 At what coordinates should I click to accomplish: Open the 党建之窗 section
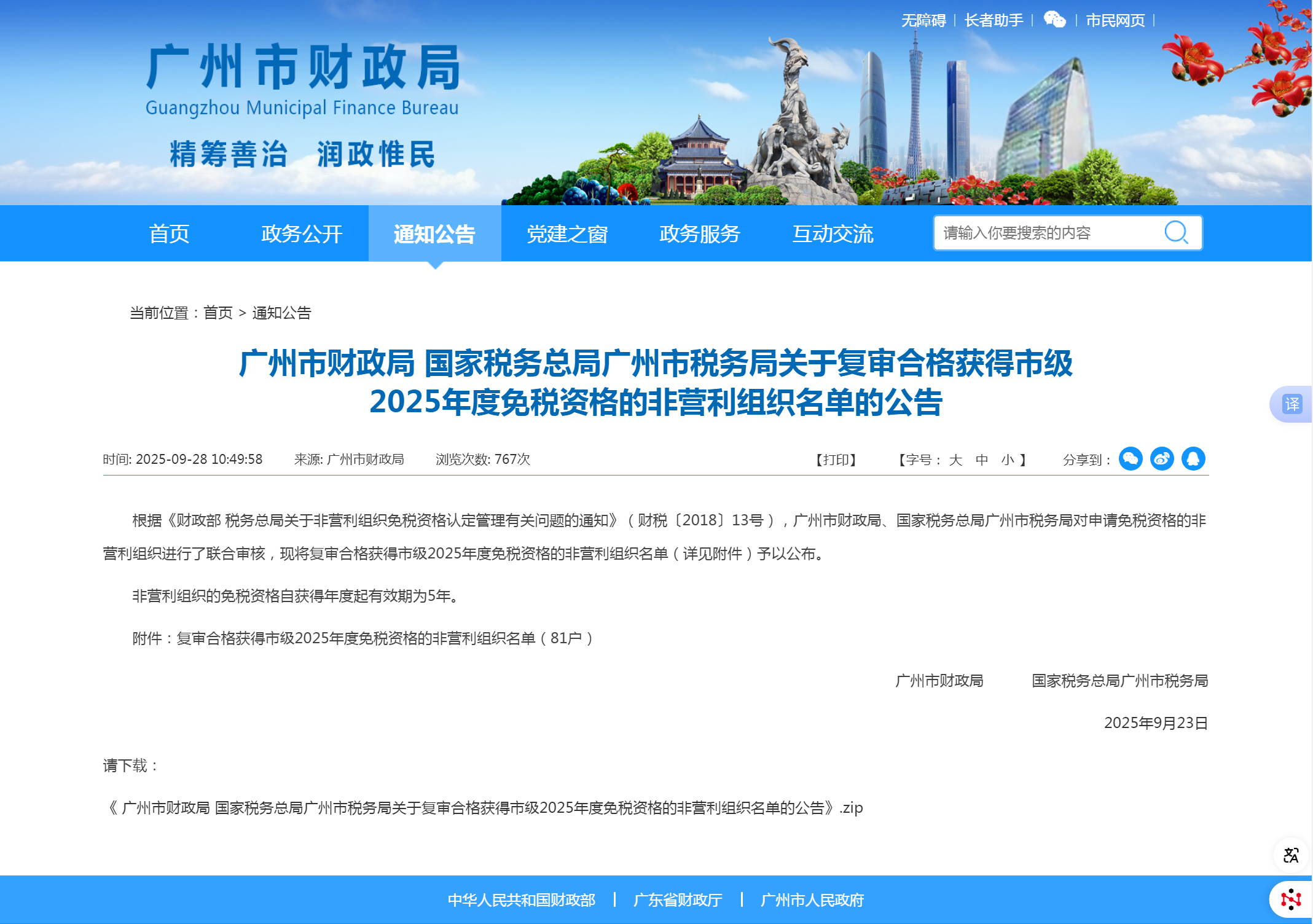tap(566, 233)
